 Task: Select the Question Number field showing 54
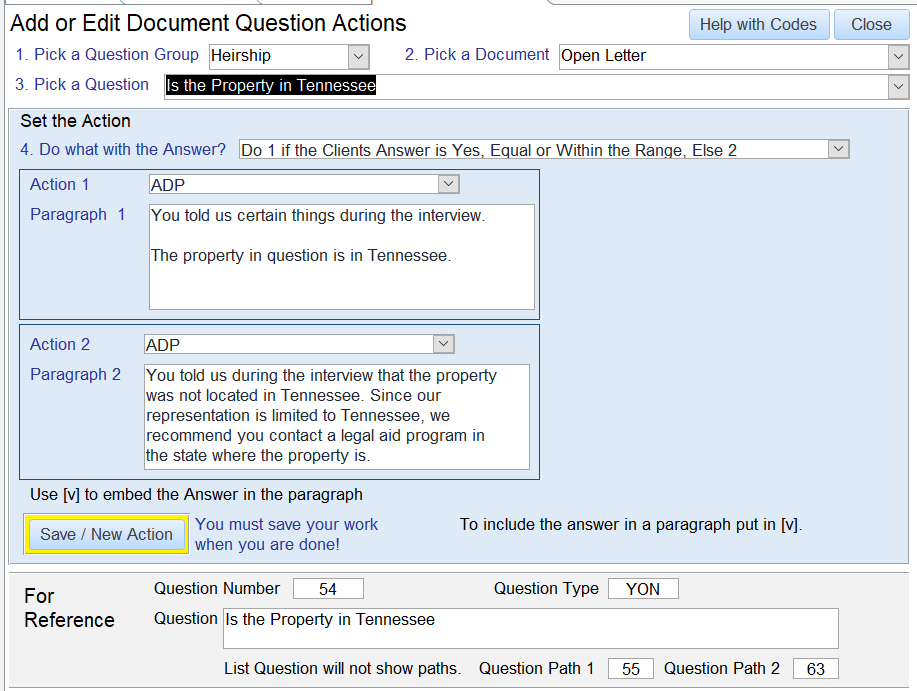coord(328,589)
